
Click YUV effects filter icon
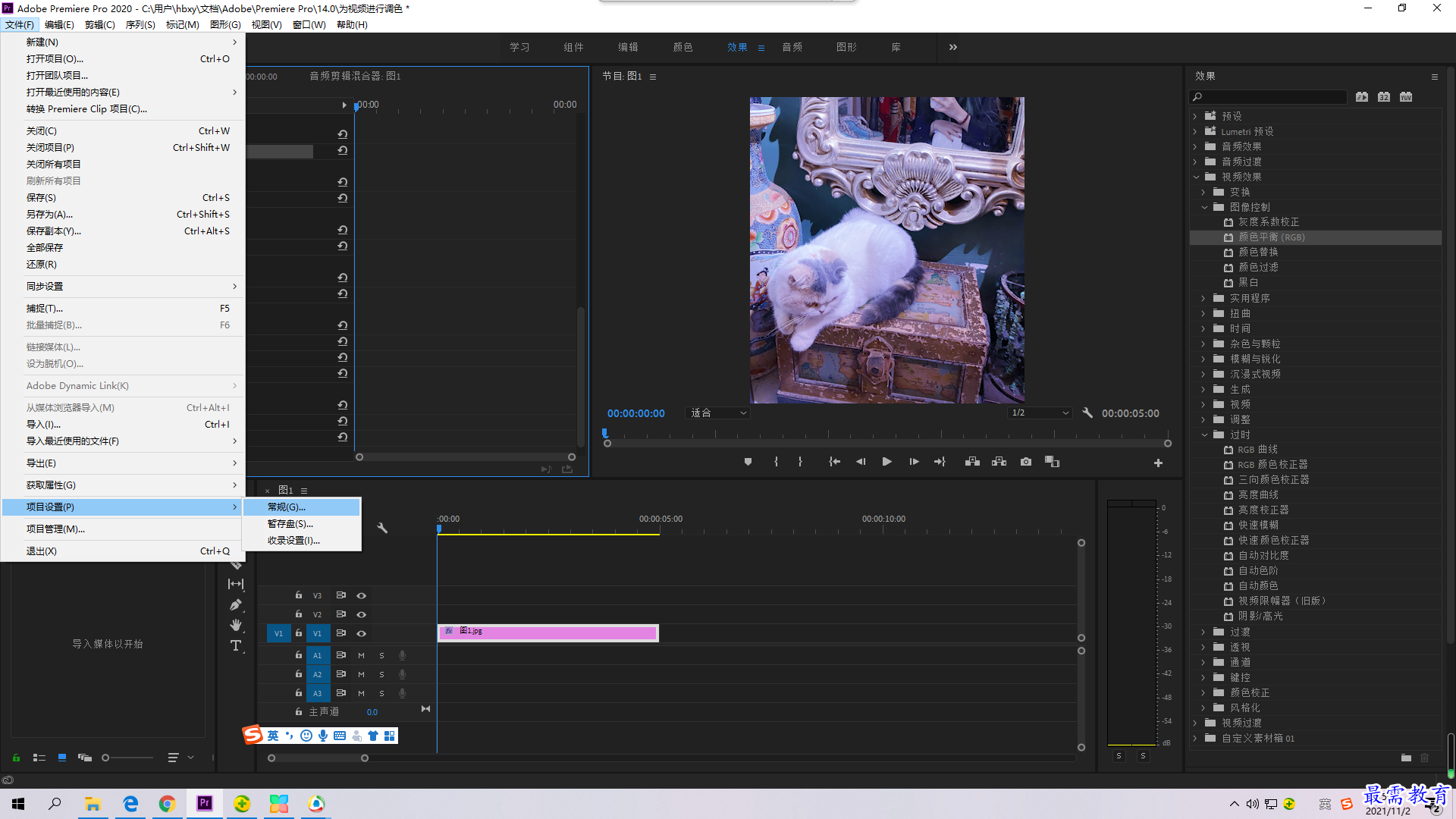click(x=1406, y=97)
